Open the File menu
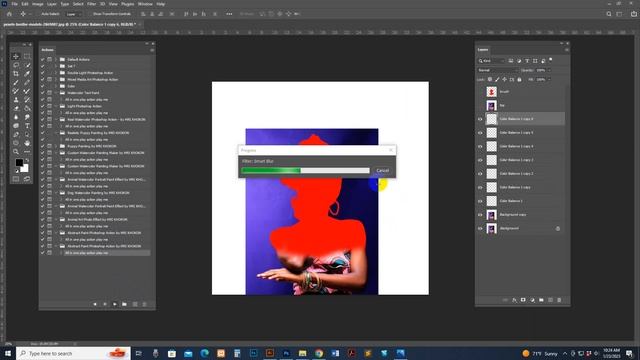 [14, 4]
